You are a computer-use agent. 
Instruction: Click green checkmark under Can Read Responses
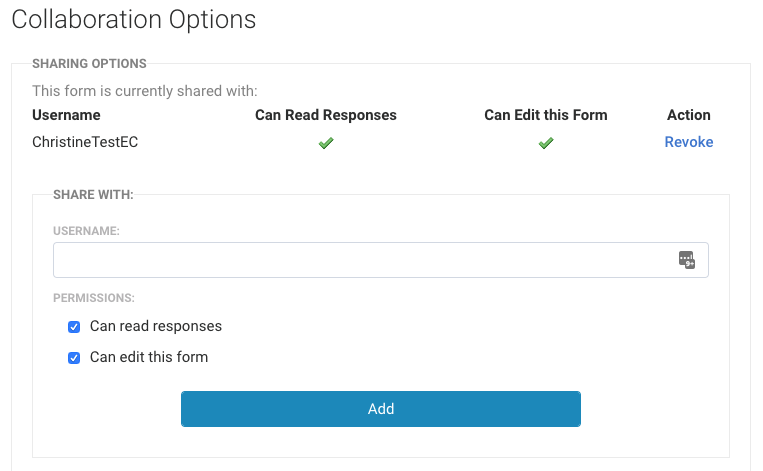(326, 143)
